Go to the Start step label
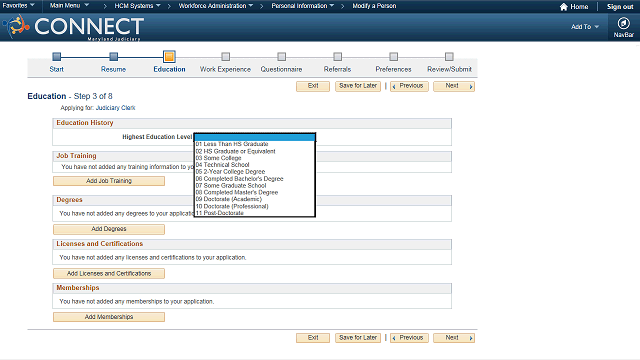 coord(57,69)
